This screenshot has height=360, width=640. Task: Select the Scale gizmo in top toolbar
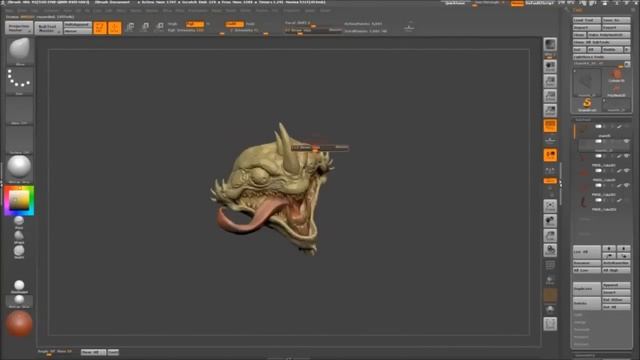(145, 27)
